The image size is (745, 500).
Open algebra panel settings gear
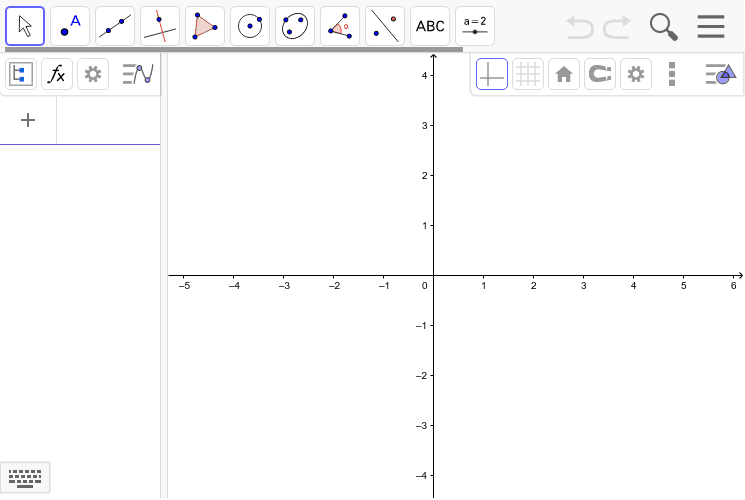pos(93,74)
